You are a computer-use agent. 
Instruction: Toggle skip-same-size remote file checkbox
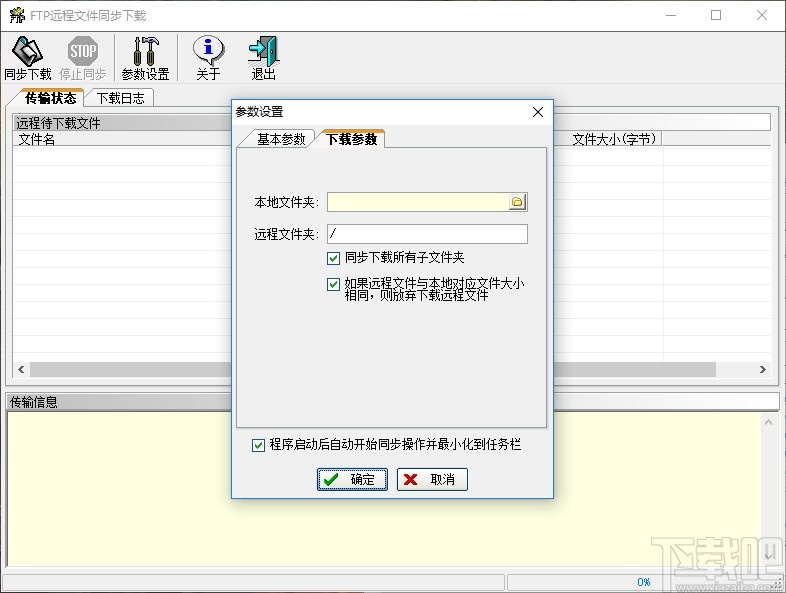coord(333,285)
